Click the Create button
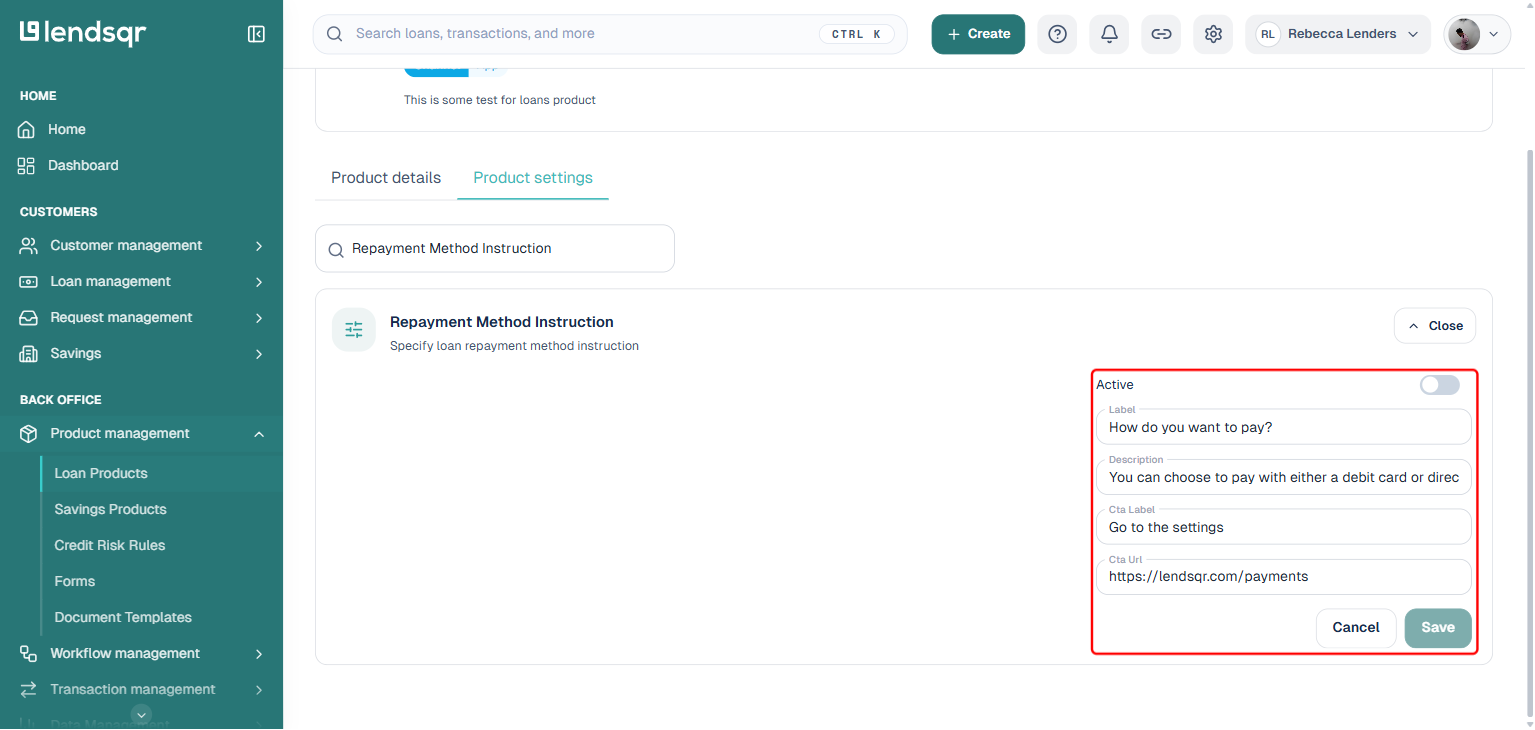The height and width of the screenshot is (730, 1535). pyautogui.click(x=978, y=34)
